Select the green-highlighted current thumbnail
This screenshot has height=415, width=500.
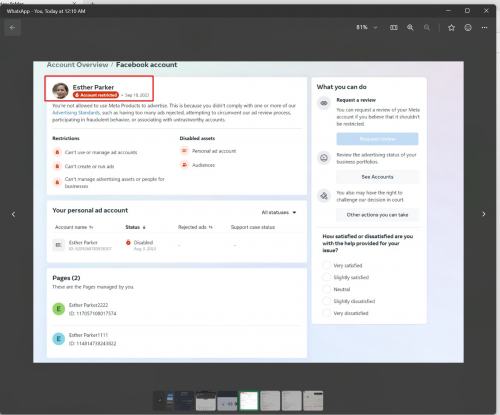point(249,401)
